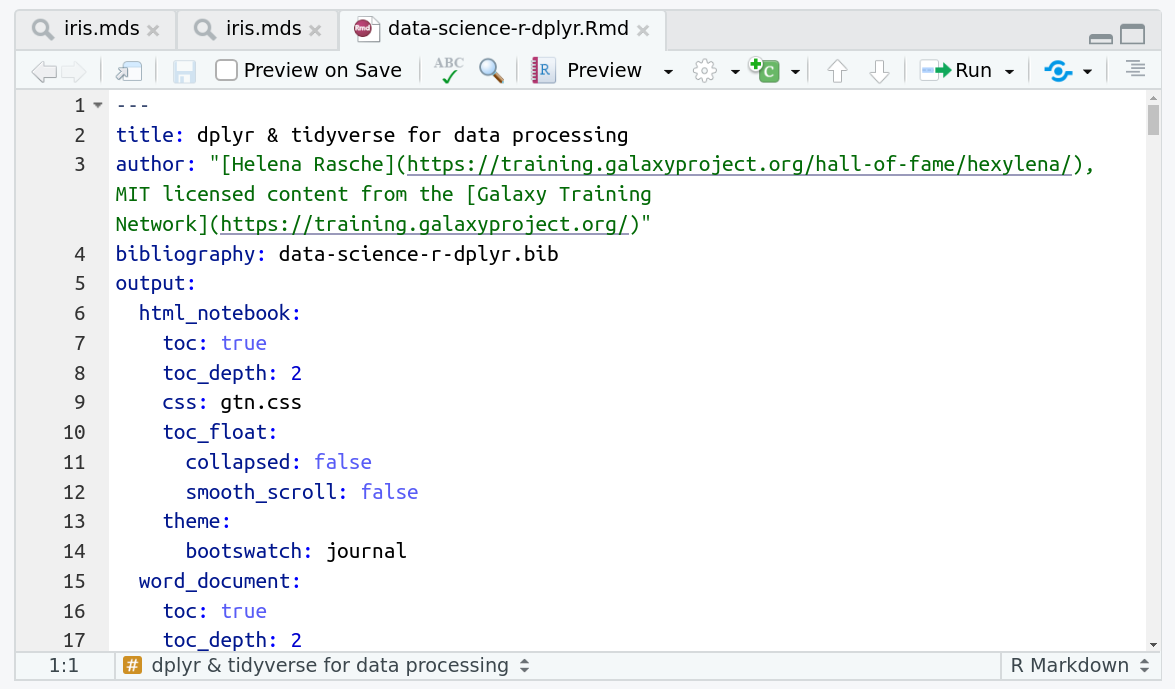Click 'data-science-r-dplyr.bib' text

(418, 254)
